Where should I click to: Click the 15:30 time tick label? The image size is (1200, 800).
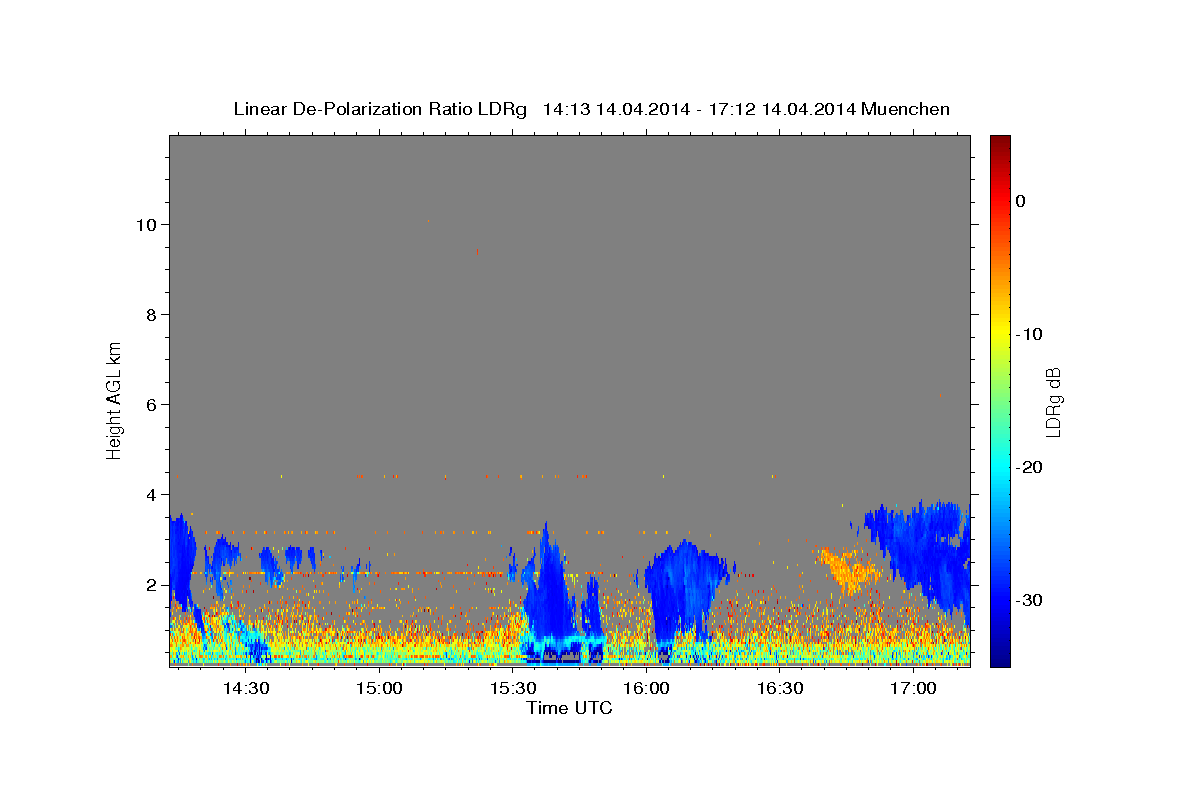click(513, 689)
